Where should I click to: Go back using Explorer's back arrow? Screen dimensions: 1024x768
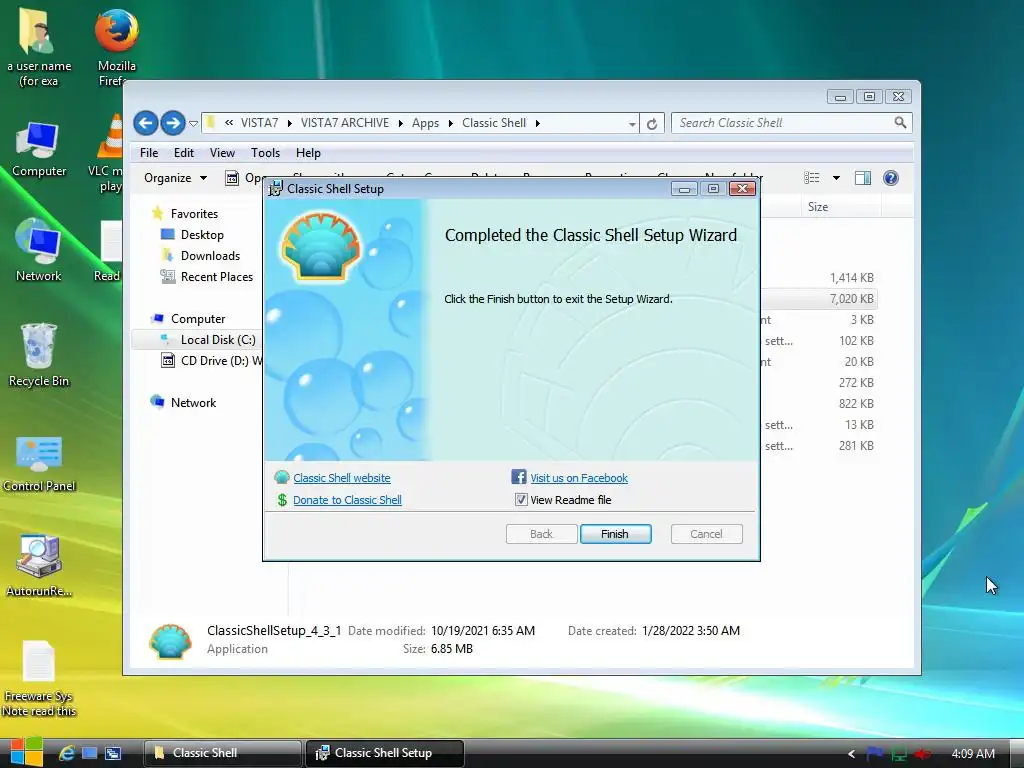point(146,123)
